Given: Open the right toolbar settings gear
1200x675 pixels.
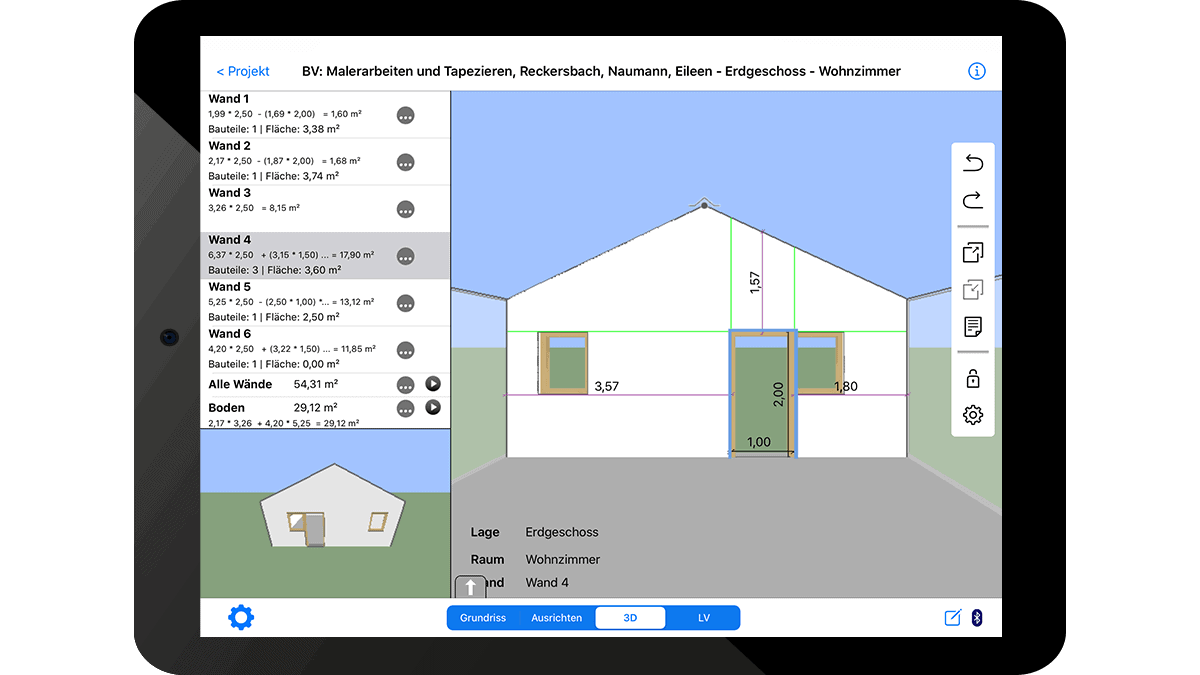Looking at the screenshot, I should (973, 415).
